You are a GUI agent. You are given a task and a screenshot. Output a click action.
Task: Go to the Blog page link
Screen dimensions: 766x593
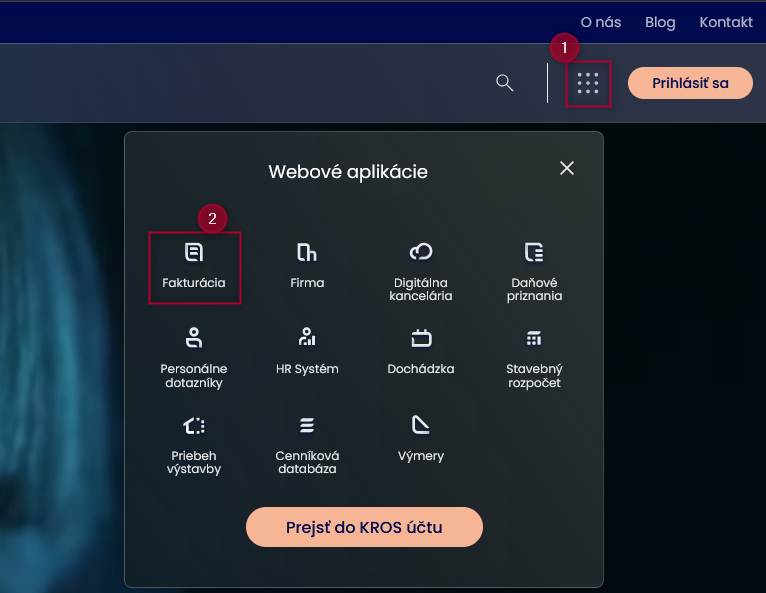660,22
